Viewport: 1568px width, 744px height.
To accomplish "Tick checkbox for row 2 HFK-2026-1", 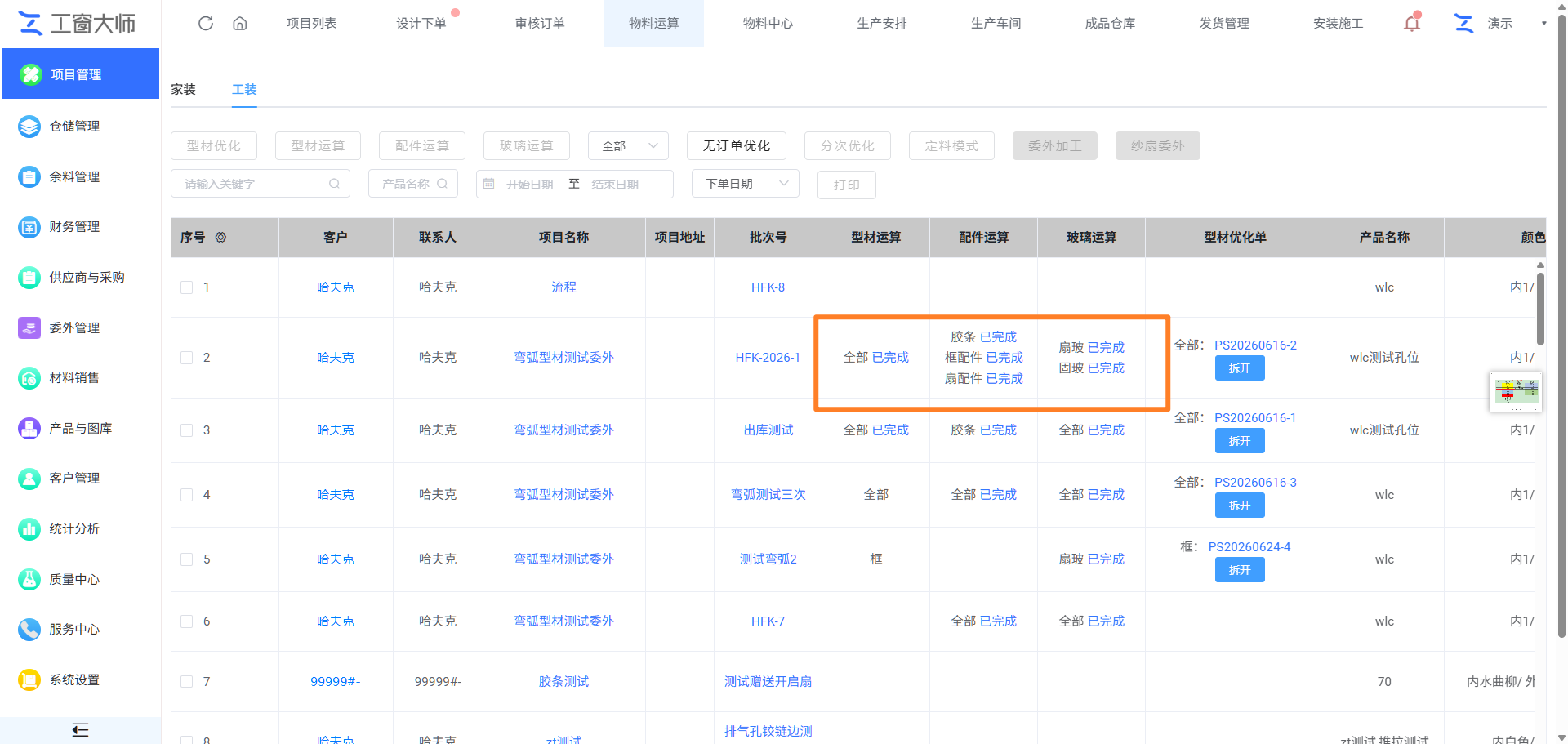I will (x=187, y=358).
